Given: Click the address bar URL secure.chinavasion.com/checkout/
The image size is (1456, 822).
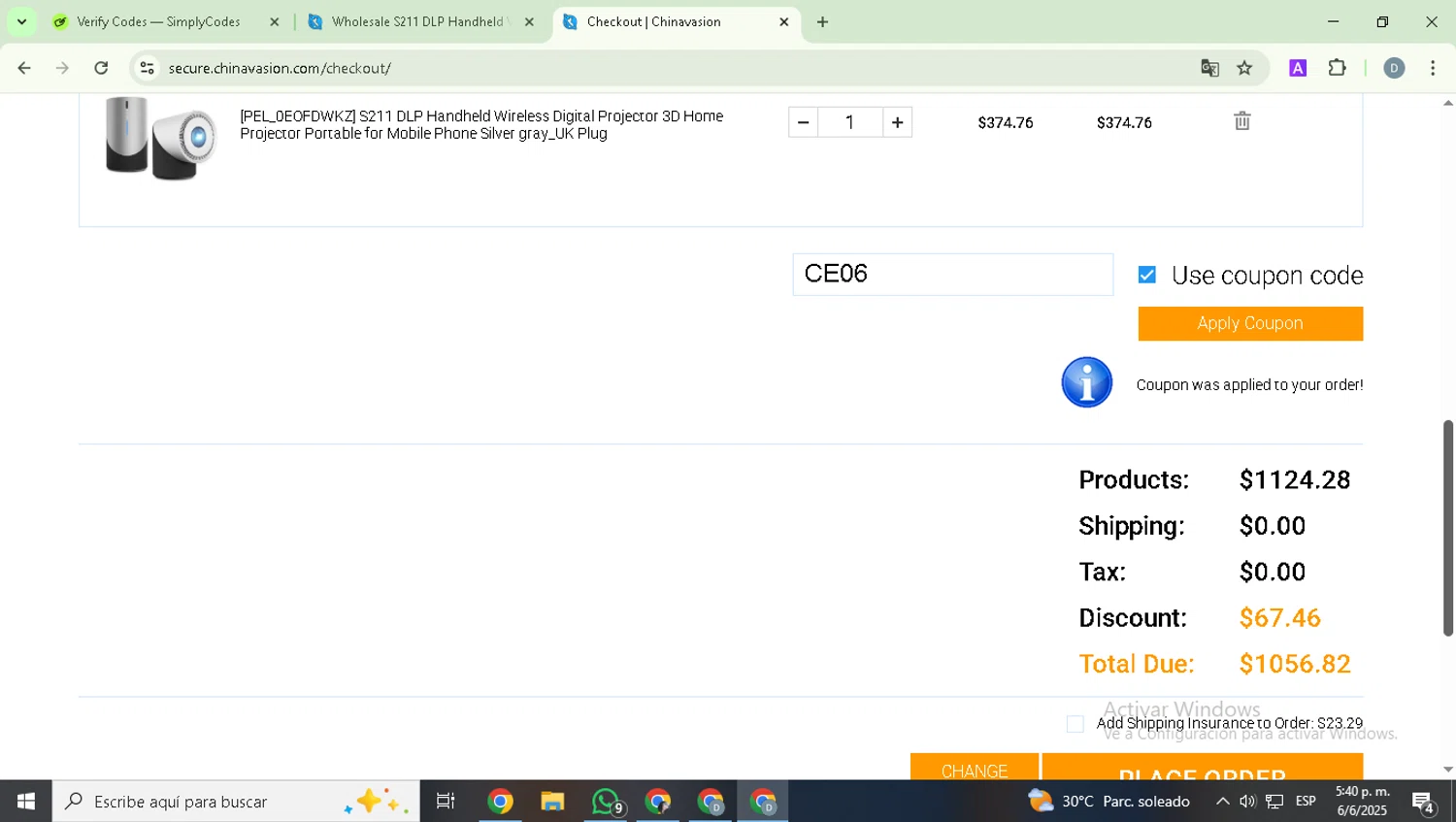Looking at the screenshot, I should pos(280,68).
